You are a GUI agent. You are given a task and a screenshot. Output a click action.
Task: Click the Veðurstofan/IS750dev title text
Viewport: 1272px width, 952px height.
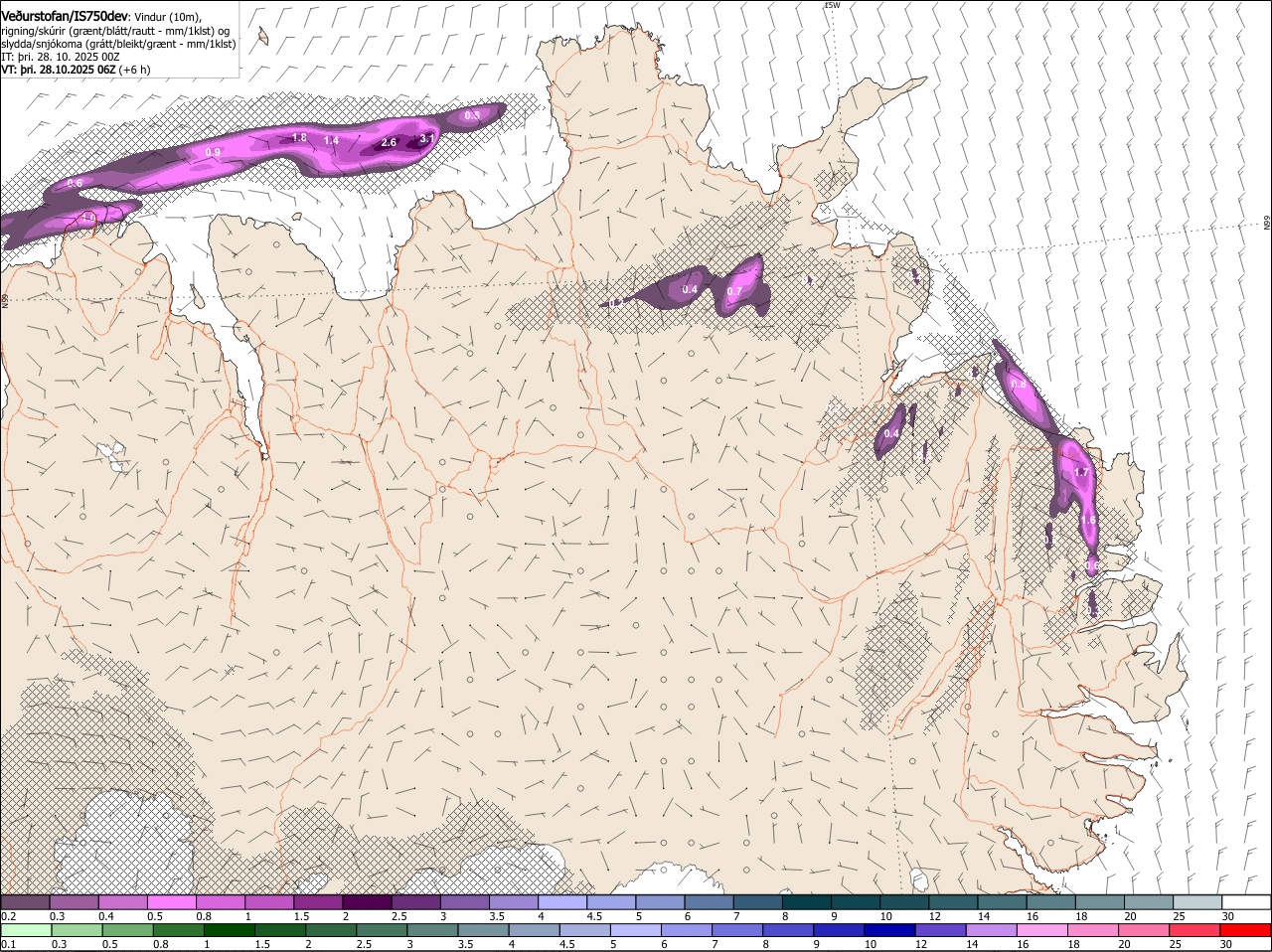click(65, 16)
